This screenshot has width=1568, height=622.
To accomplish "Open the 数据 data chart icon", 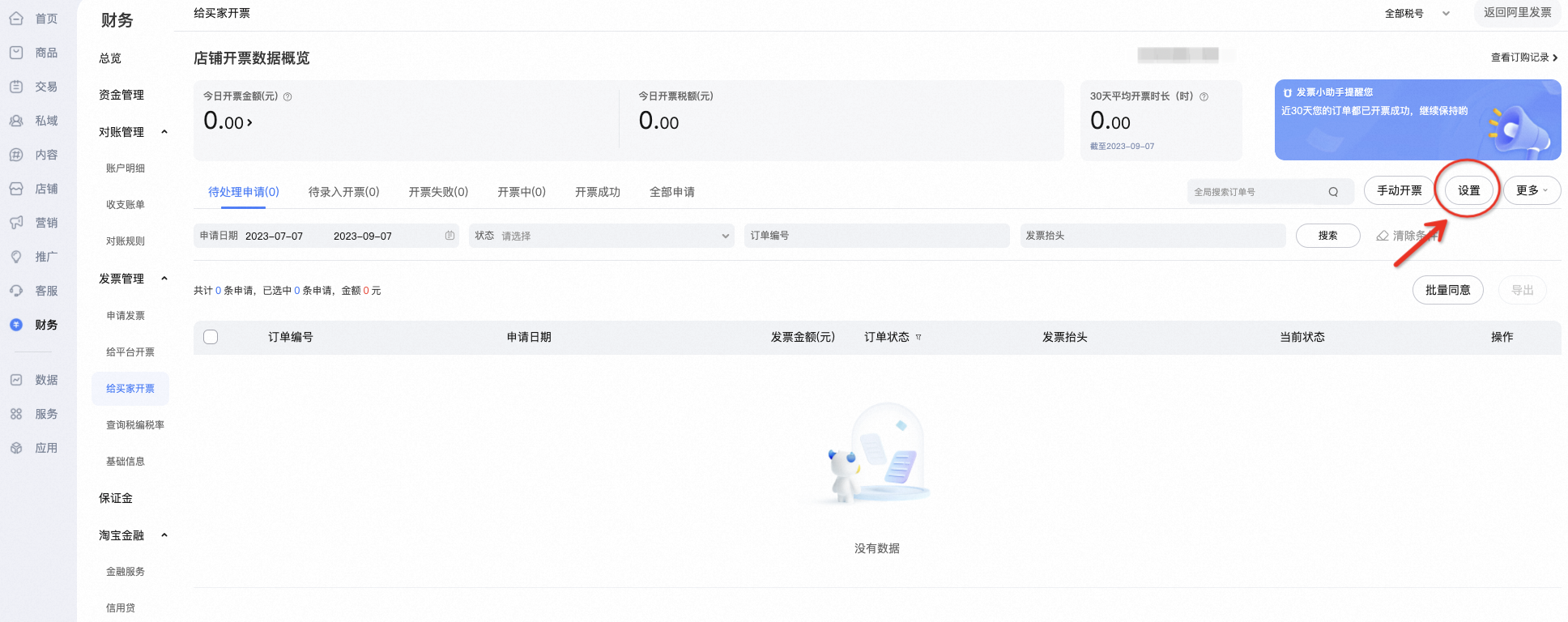I will pos(16,380).
